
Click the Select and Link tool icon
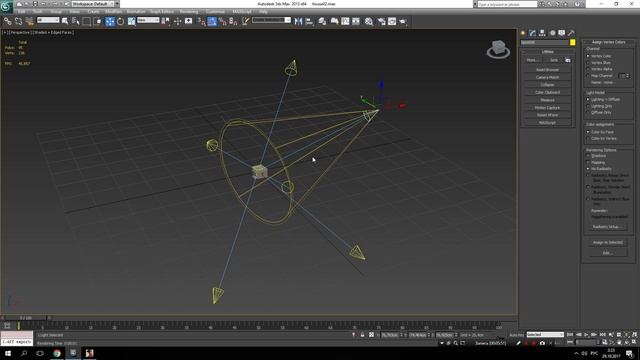[7, 21]
